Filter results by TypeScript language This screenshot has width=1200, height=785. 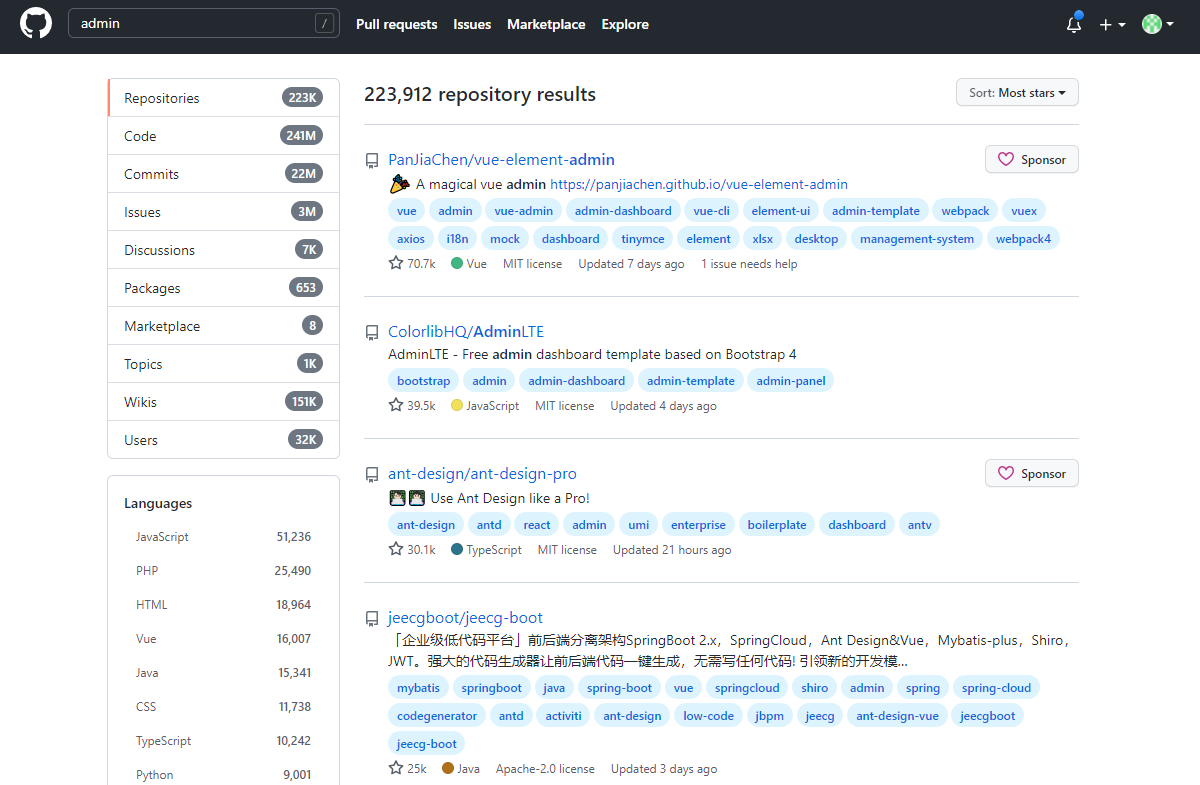pos(165,741)
